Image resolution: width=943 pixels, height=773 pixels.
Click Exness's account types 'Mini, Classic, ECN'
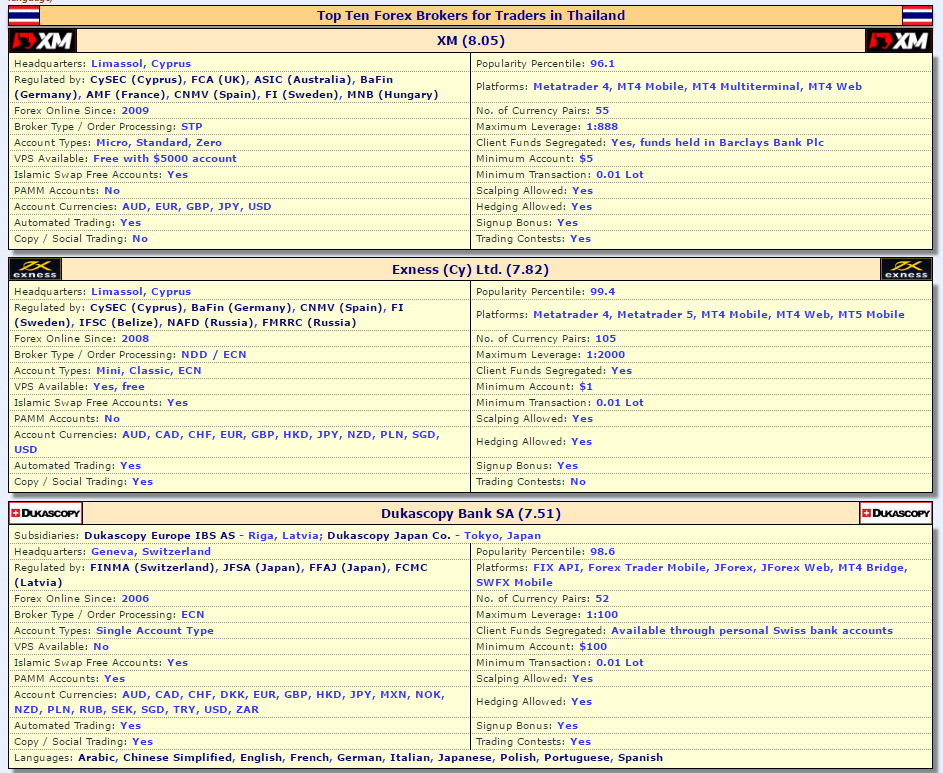coord(149,371)
